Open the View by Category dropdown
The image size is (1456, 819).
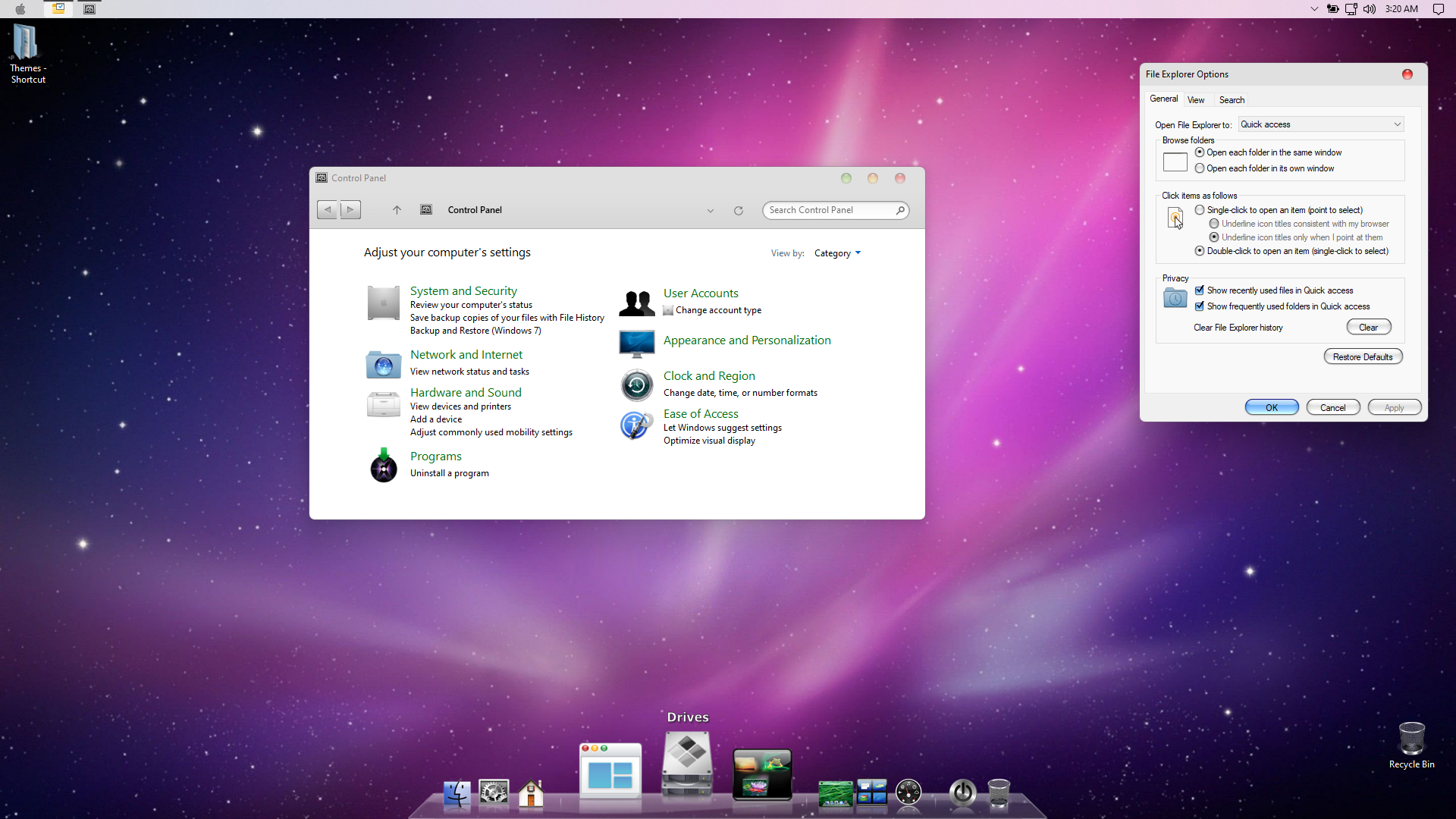click(837, 253)
